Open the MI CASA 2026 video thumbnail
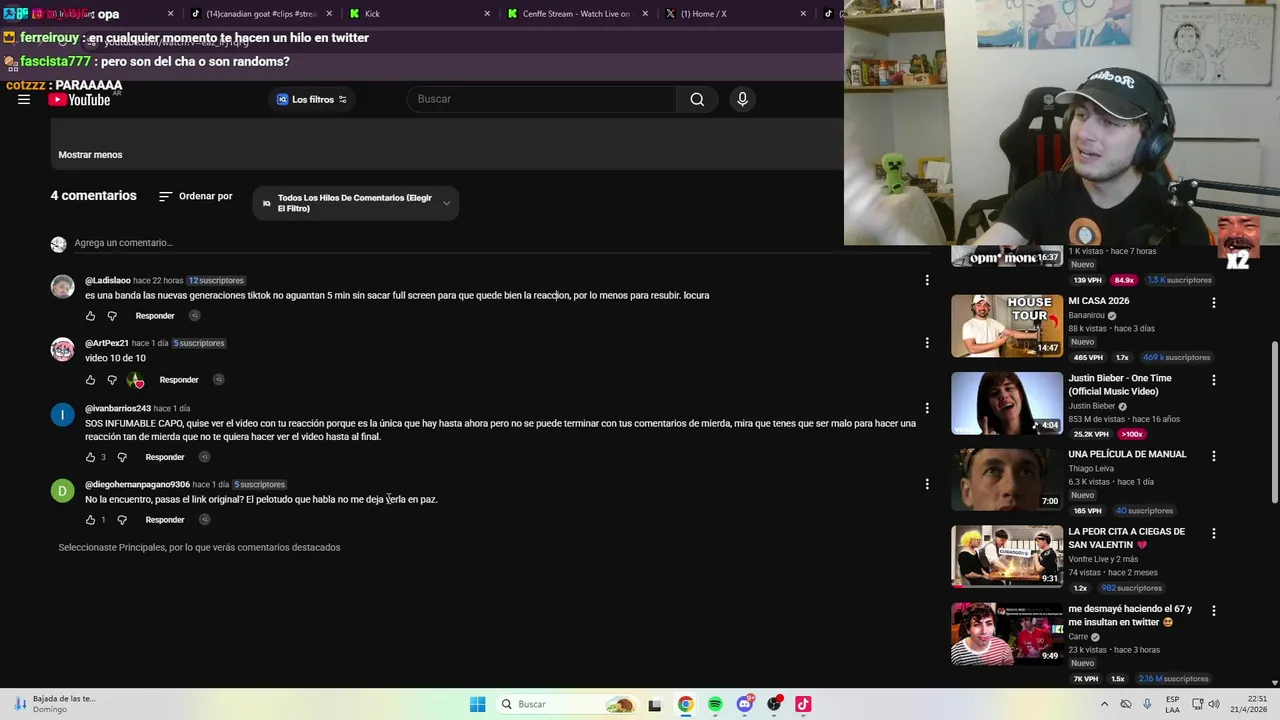Image resolution: width=1280 pixels, height=720 pixels. (1007, 326)
